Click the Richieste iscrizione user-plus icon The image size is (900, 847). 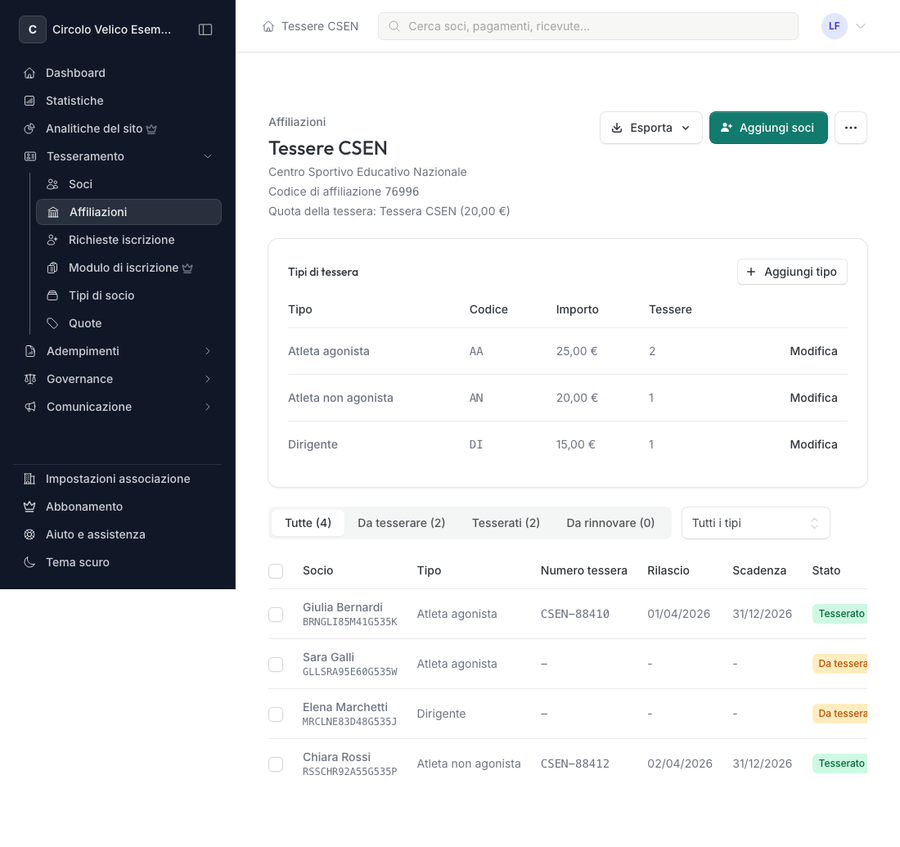[x=52, y=240]
